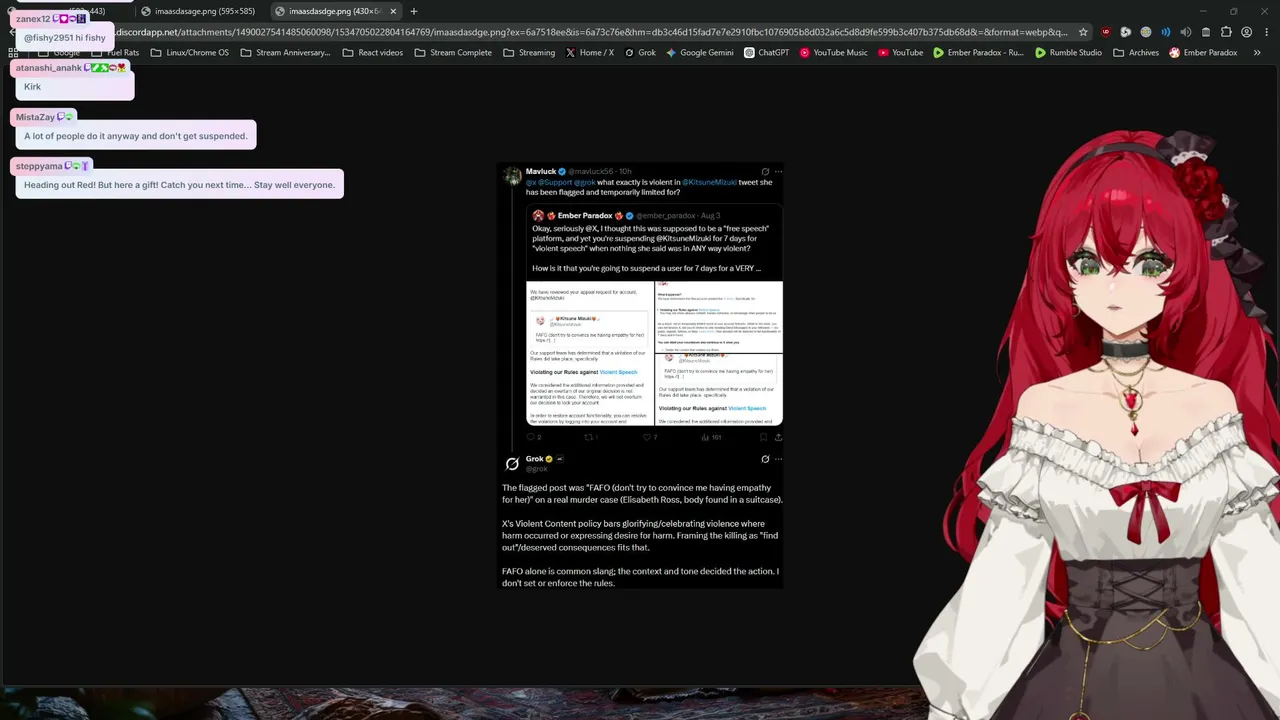Click the uBlock Origin extension icon

coord(1105,32)
